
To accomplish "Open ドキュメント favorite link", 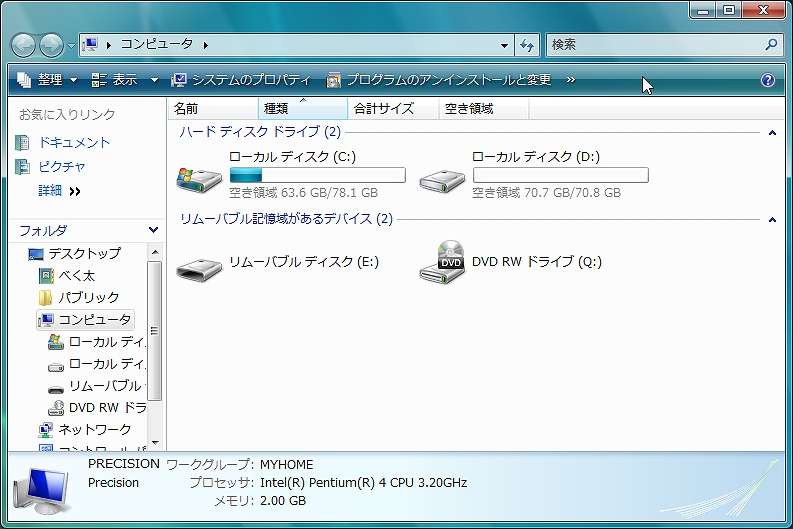I will pyautogui.click(x=74, y=143).
